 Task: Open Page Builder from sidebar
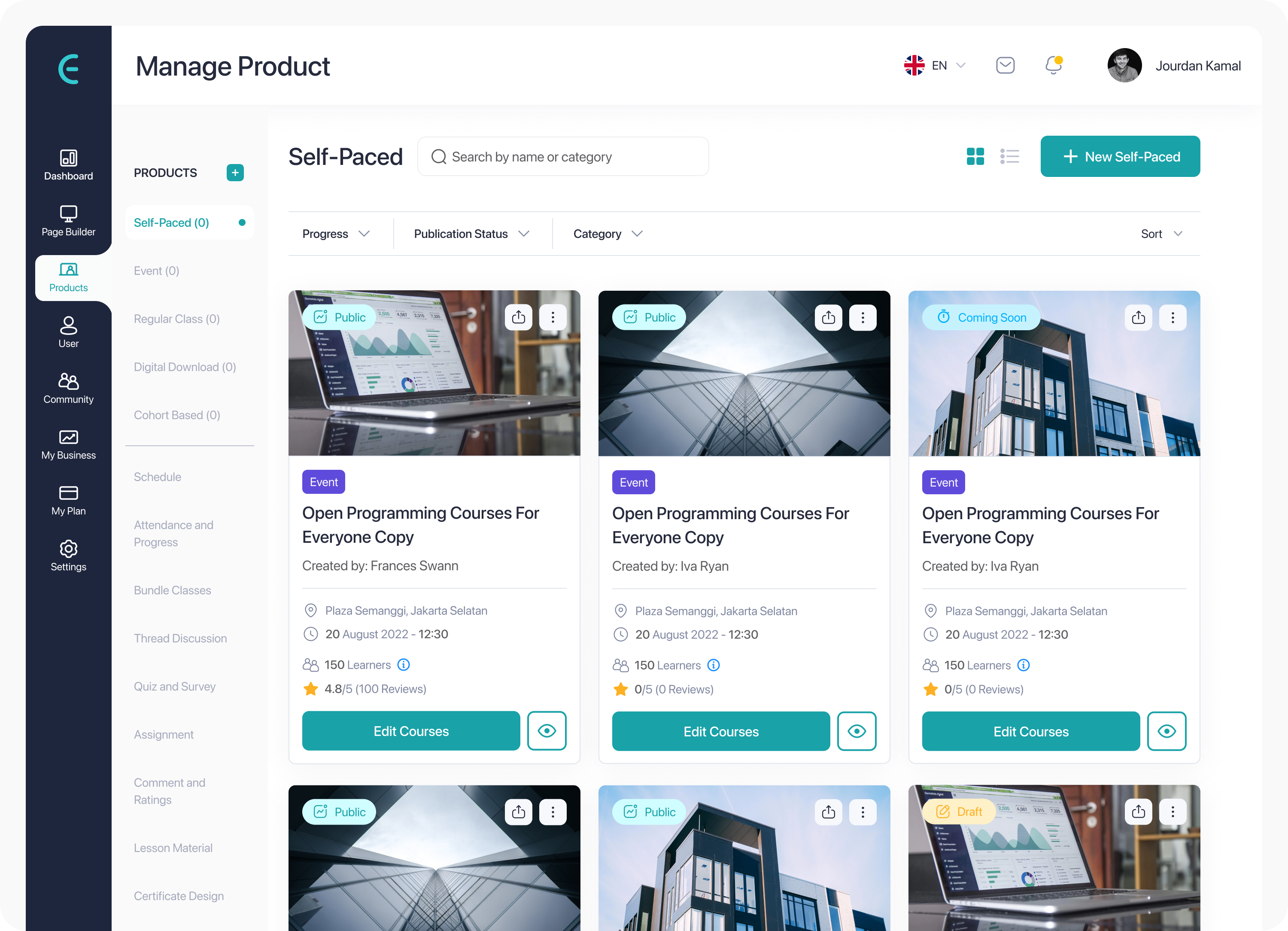(x=68, y=221)
